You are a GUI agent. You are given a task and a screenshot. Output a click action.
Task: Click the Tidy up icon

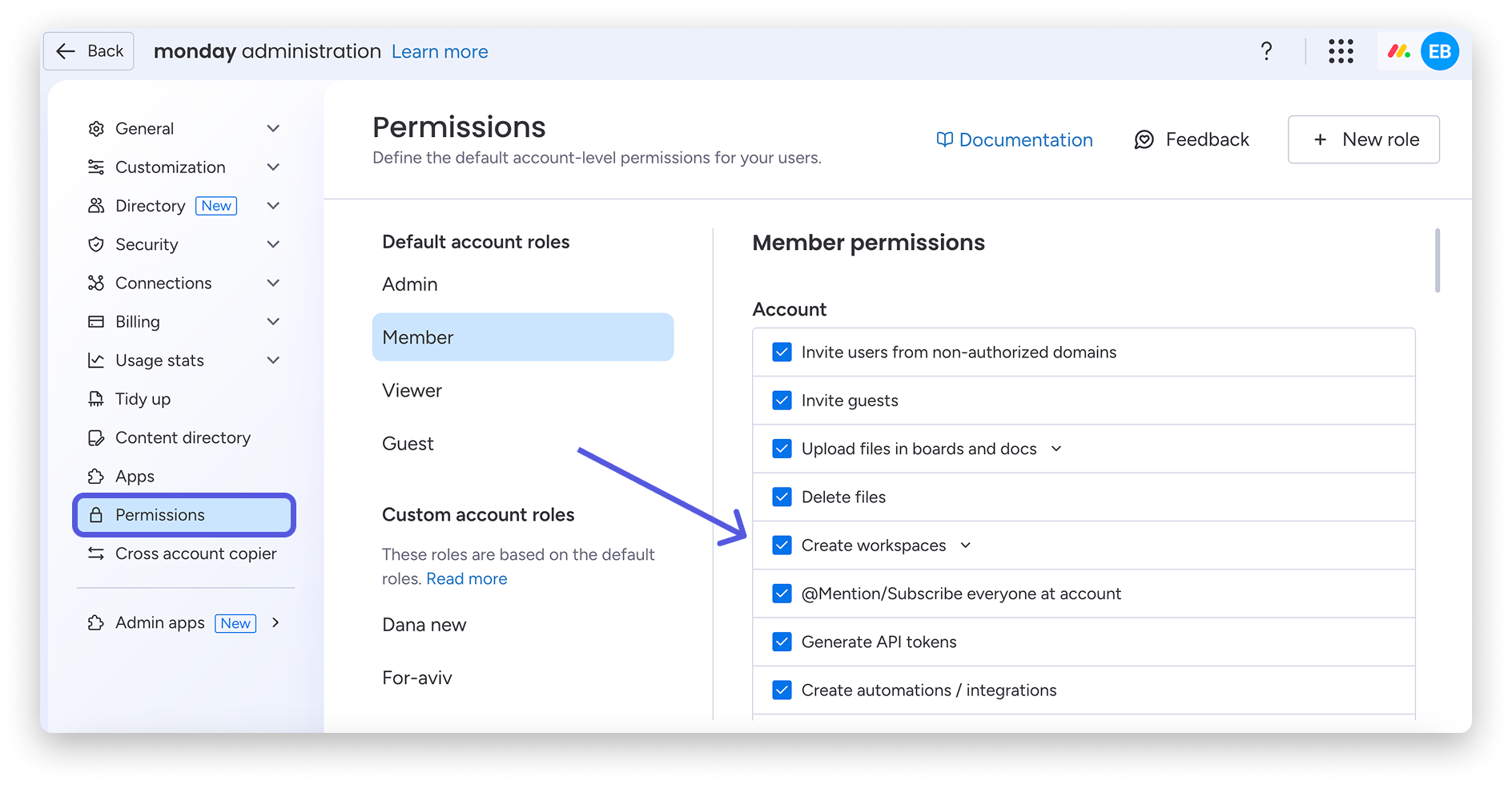pyautogui.click(x=96, y=398)
